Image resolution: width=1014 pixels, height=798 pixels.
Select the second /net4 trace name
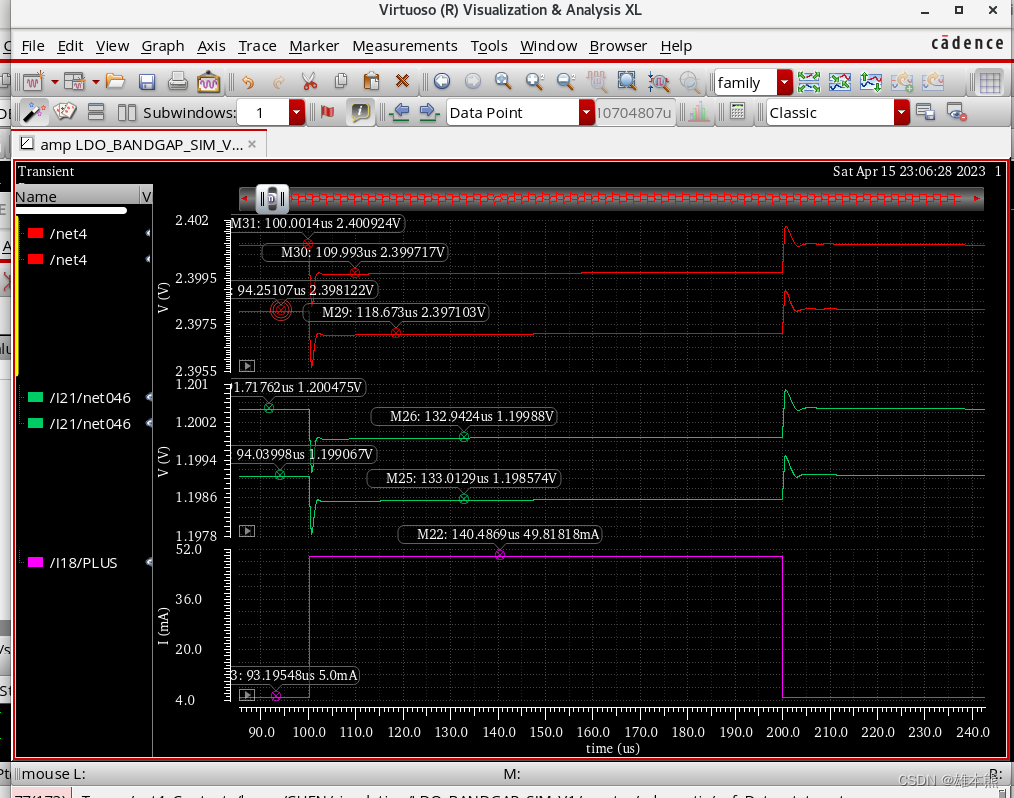click(x=68, y=260)
